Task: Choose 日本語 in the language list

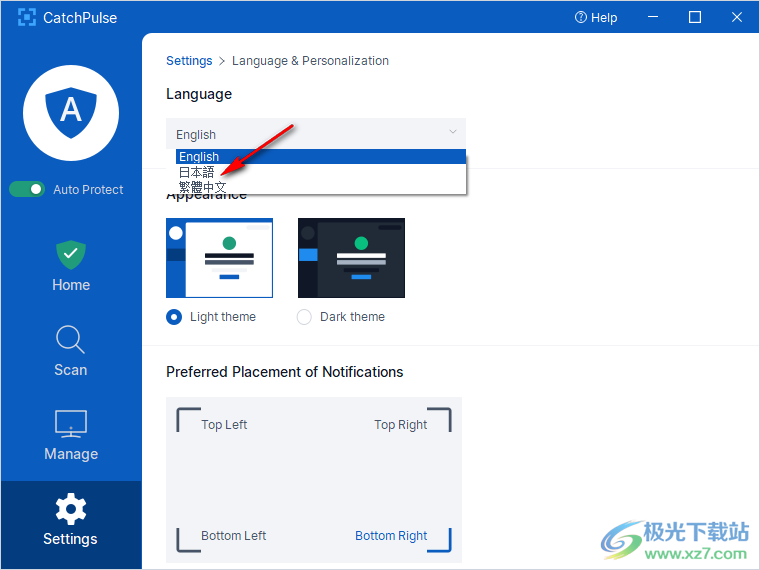Action: (x=320, y=172)
